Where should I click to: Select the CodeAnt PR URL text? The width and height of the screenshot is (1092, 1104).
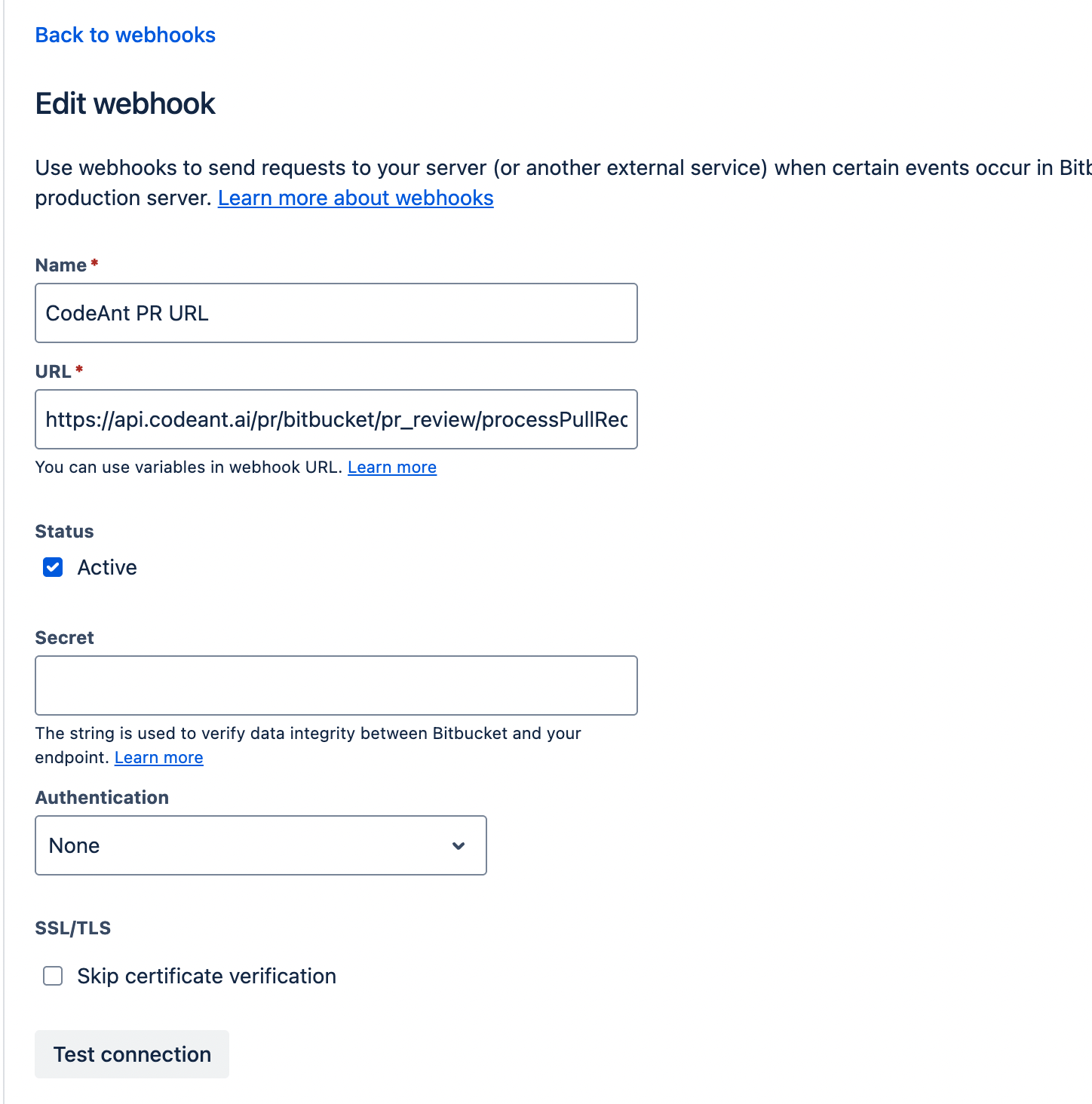(127, 313)
